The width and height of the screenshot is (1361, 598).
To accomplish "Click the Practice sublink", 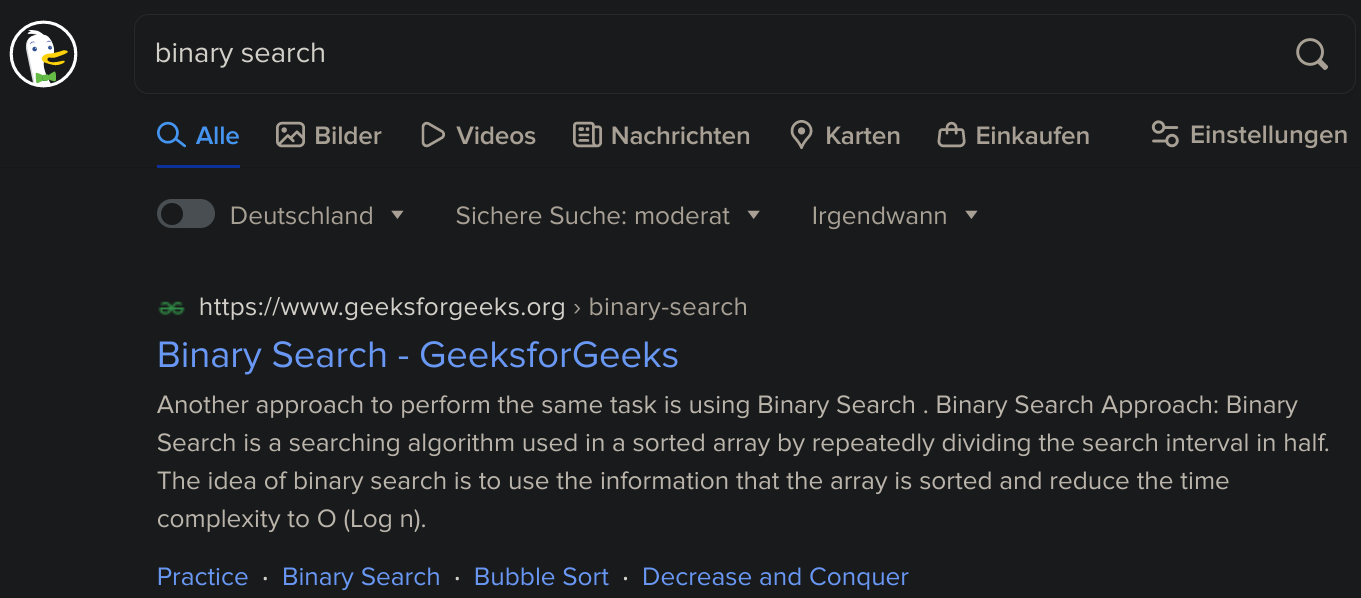I will click(203, 577).
